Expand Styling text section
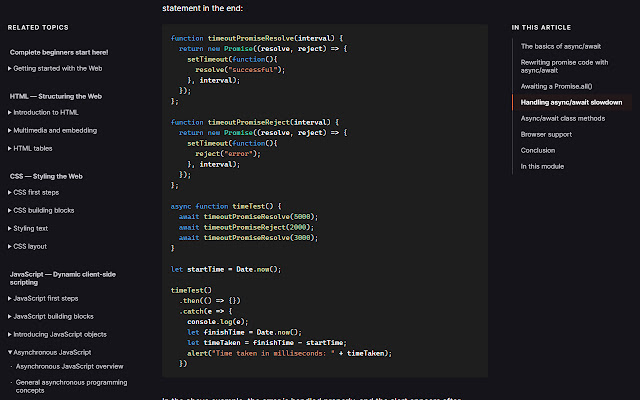Image resolution: width=640 pixels, height=400 pixels. coord(28,229)
